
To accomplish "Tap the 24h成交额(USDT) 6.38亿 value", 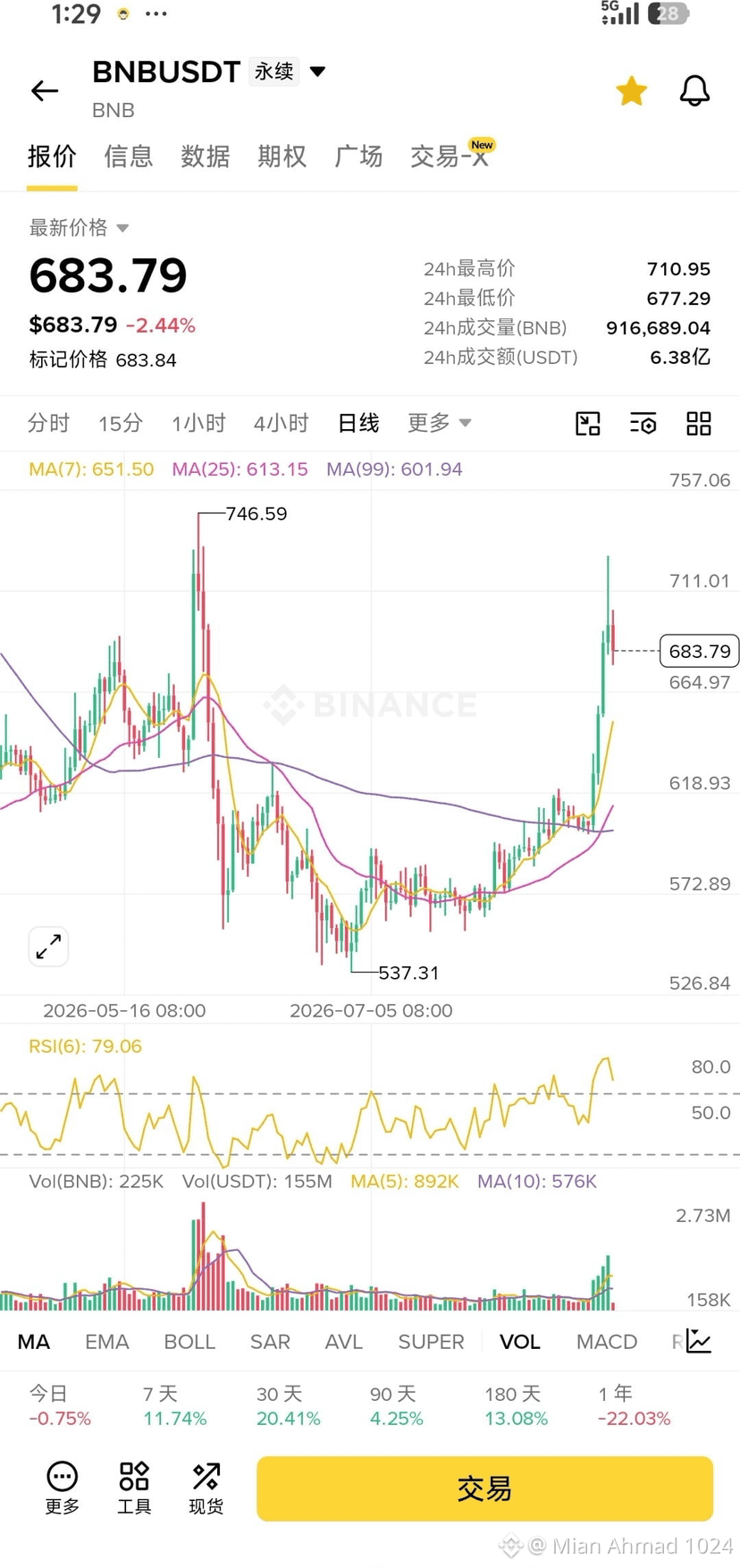I will point(680,358).
